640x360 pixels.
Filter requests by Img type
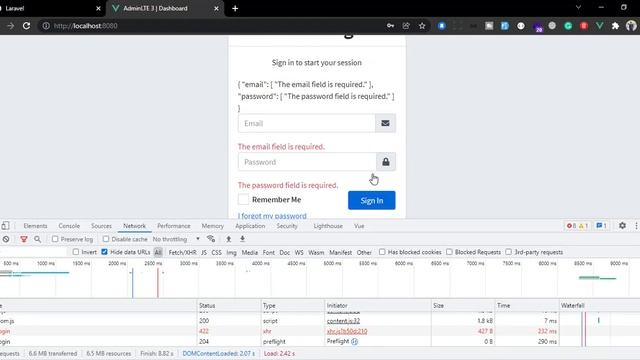(x=231, y=252)
